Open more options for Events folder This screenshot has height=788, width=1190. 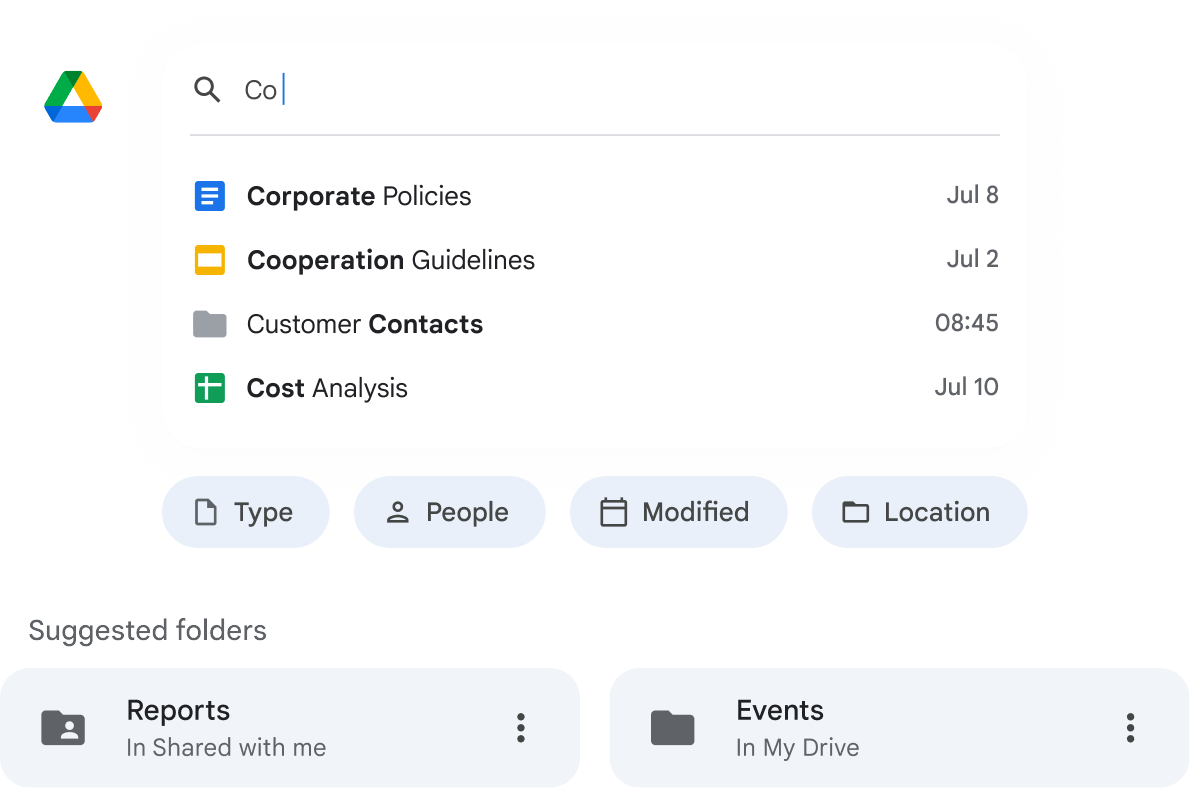(1130, 728)
